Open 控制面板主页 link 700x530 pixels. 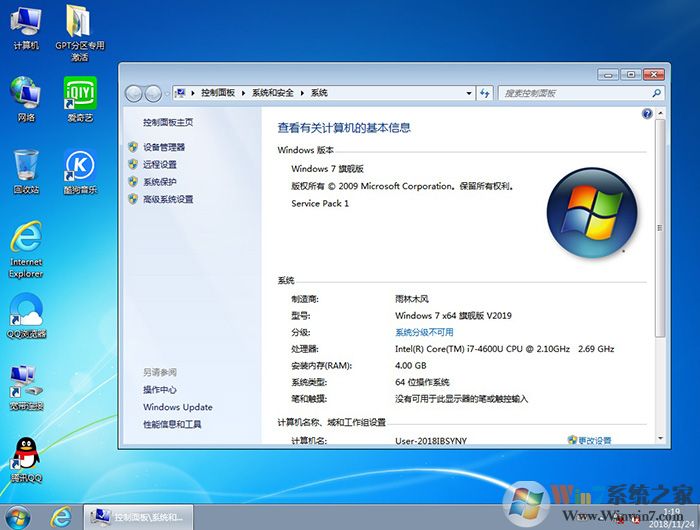coord(168,122)
